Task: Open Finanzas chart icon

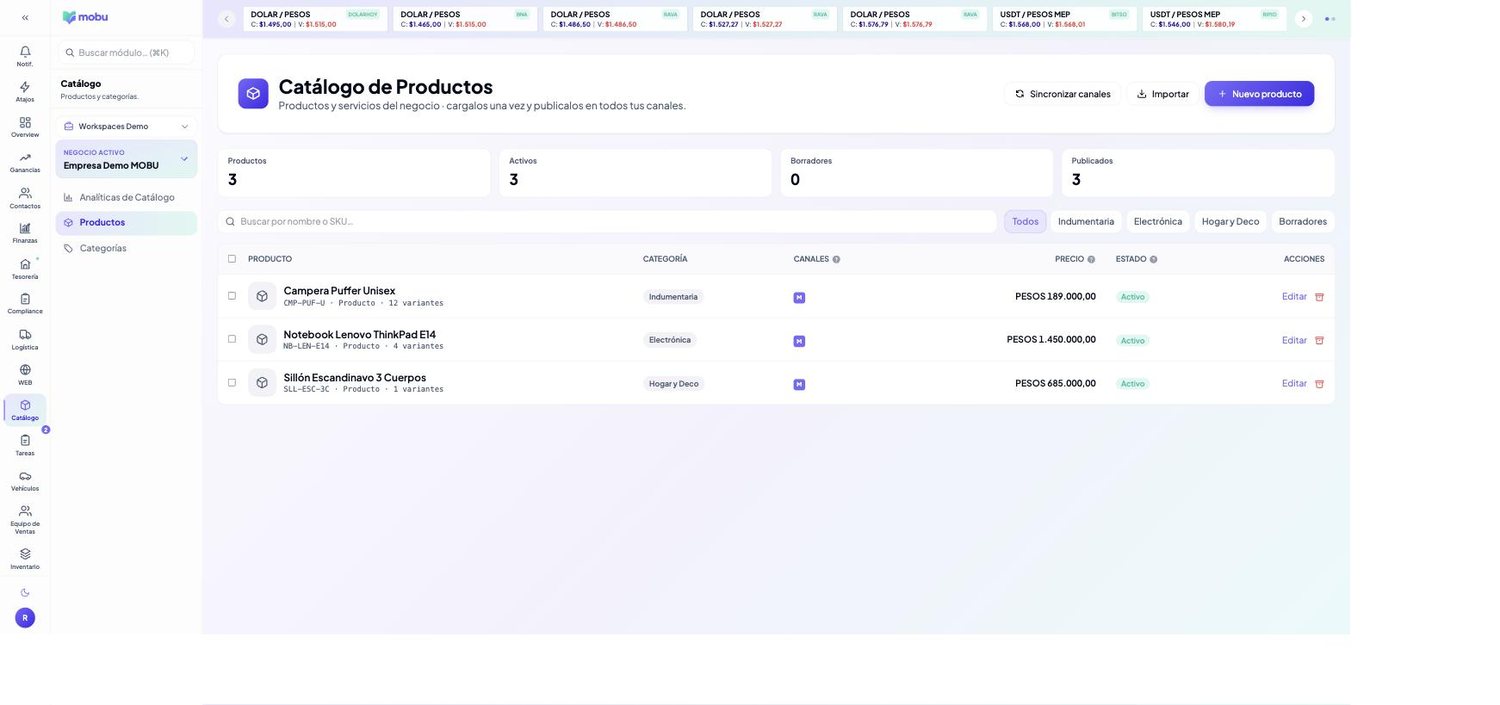Action: [25, 228]
